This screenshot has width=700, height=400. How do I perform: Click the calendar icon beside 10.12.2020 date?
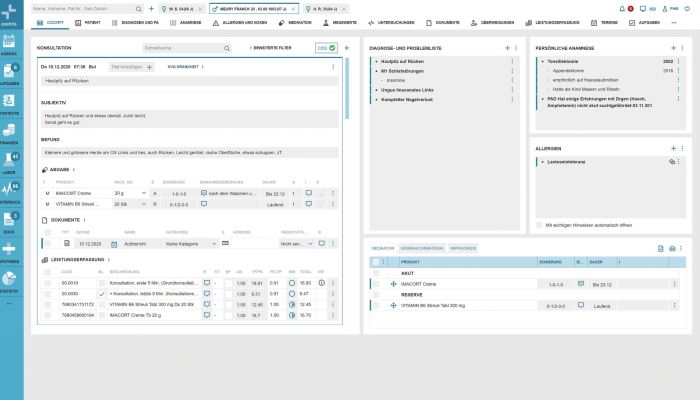(114, 244)
